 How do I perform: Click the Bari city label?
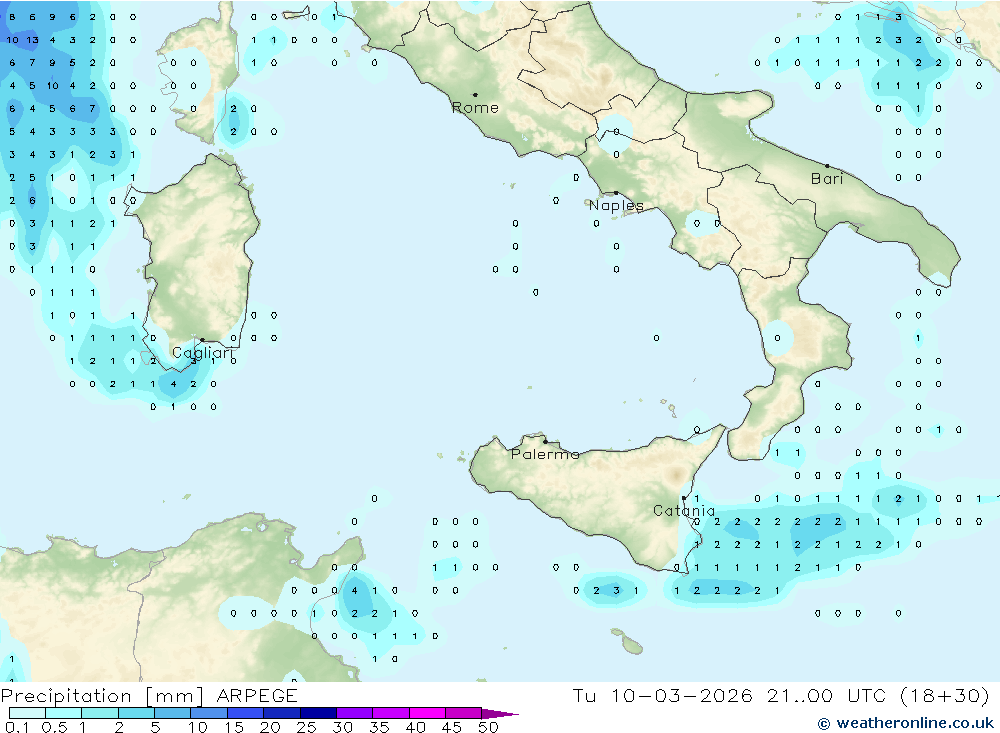[827, 179]
